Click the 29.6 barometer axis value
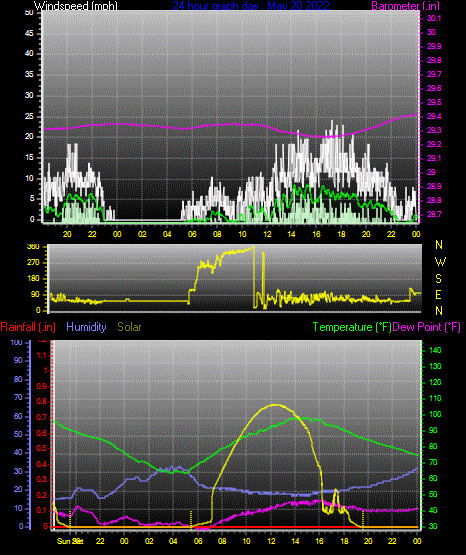 434,88
